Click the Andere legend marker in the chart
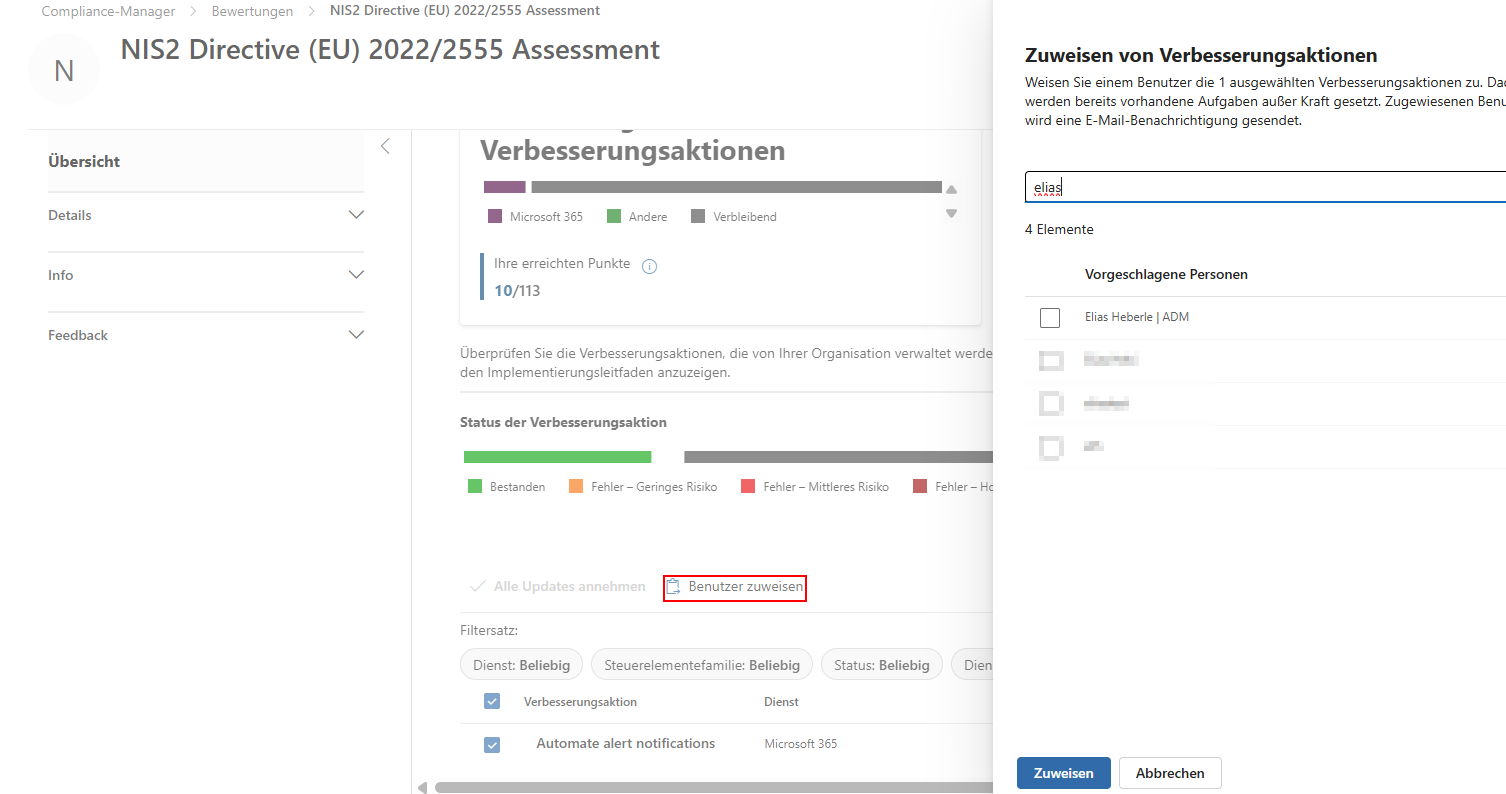Screen dimensions: 1506x794 point(616,216)
